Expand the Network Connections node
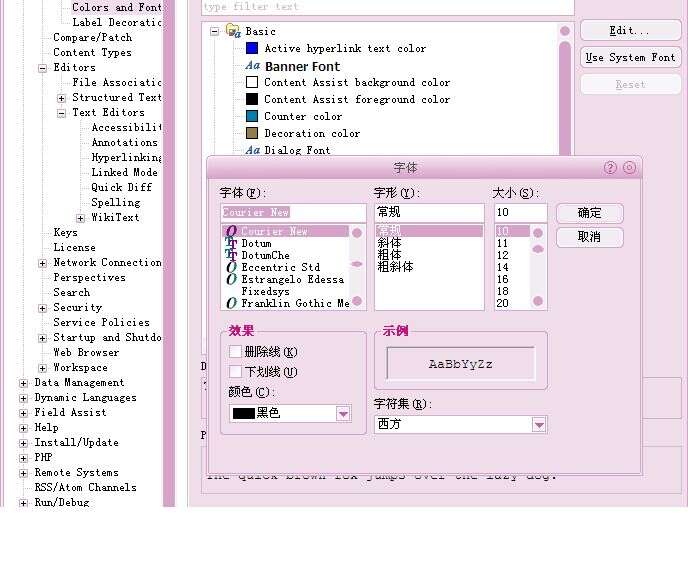688x582 pixels. (x=43, y=263)
